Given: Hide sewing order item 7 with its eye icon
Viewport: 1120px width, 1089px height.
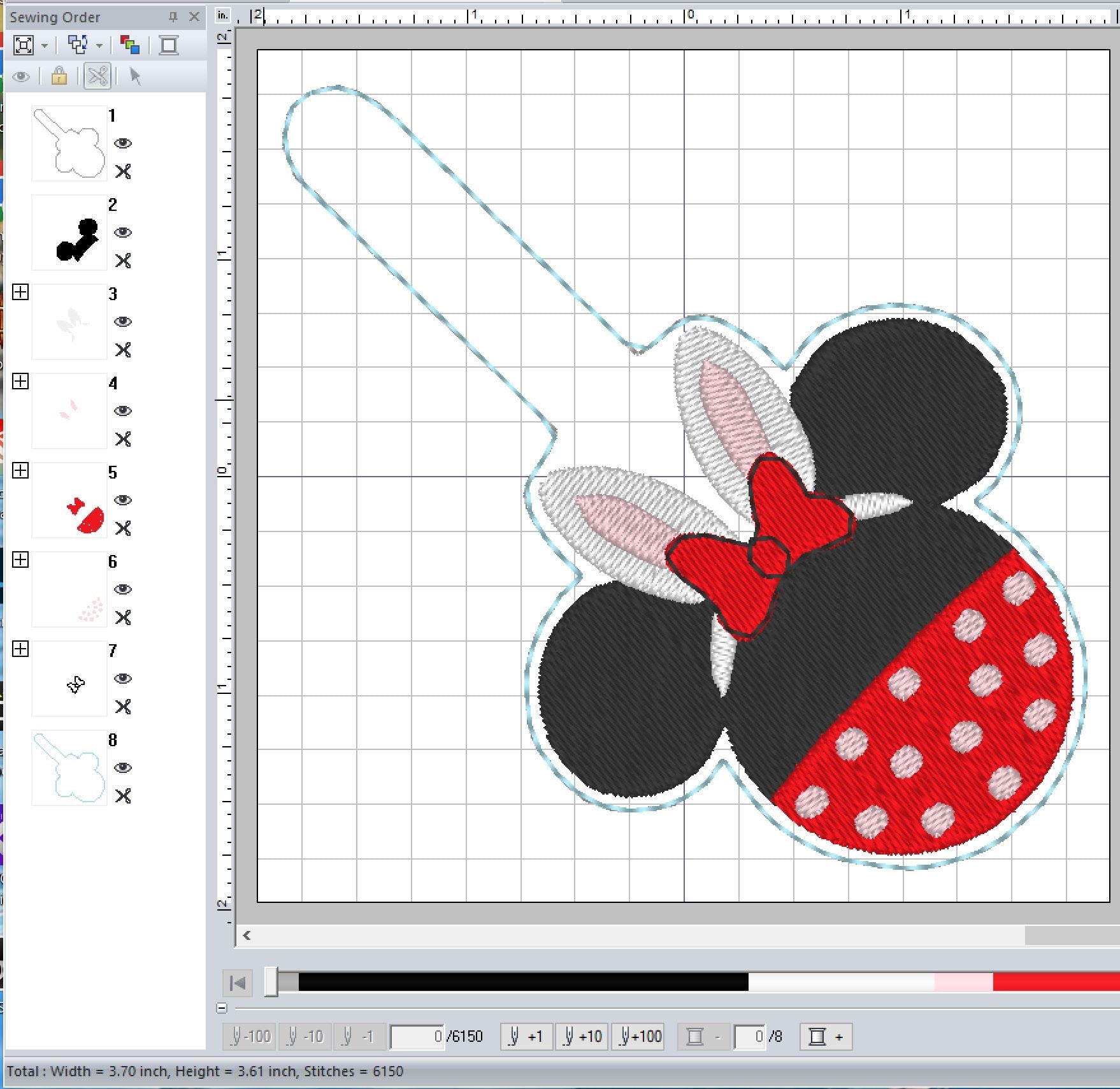Looking at the screenshot, I should [x=123, y=679].
